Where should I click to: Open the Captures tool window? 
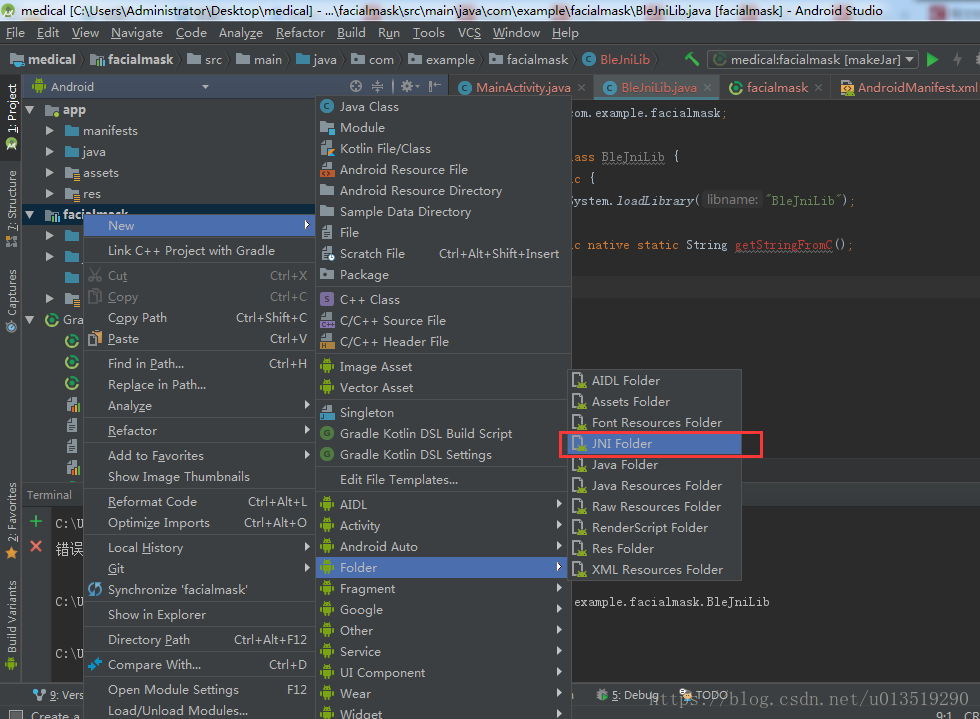pos(11,301)
